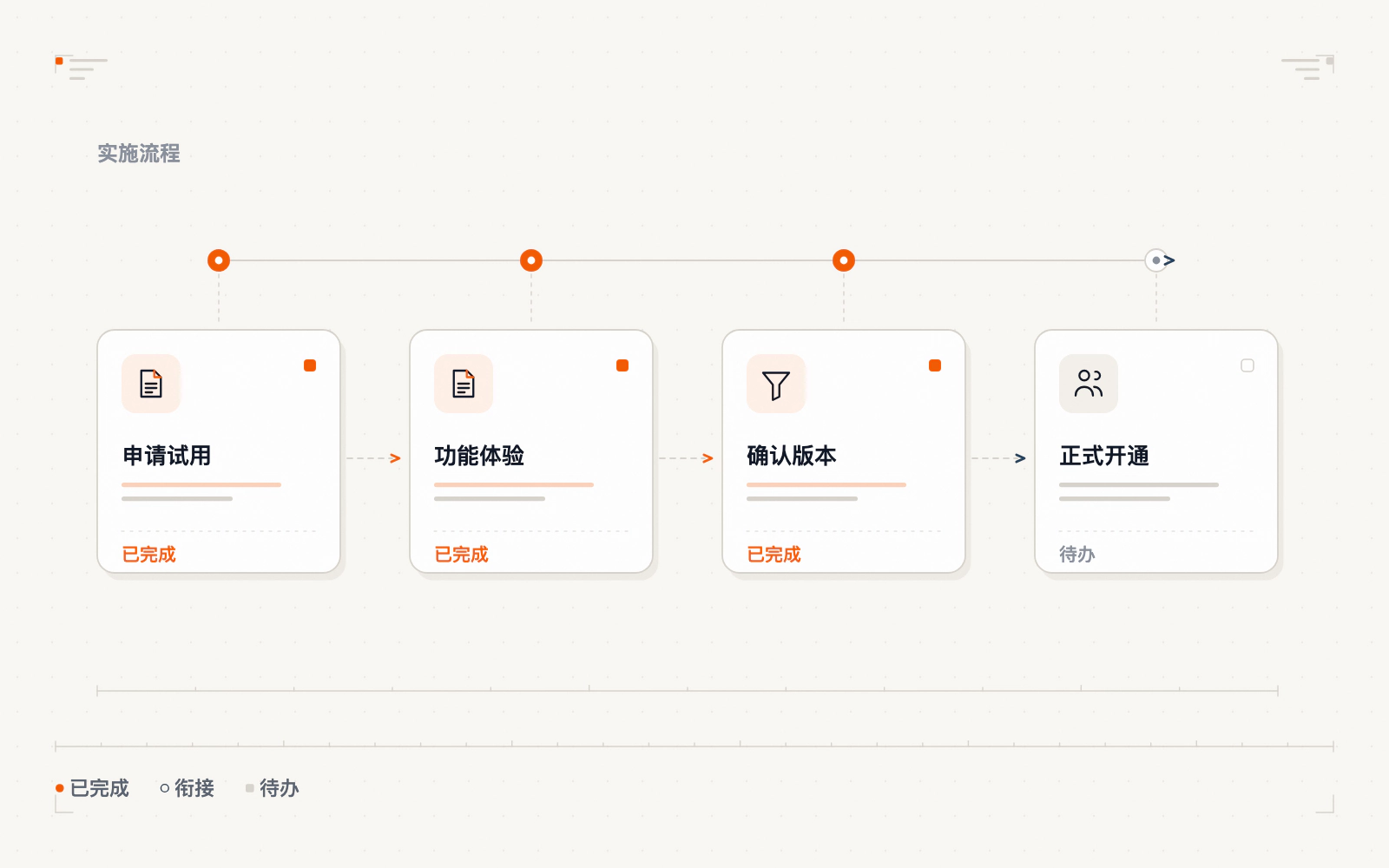The height and width of the screenshot is (868, 1389).
Task: Click 已完成 status on 确认版本 card
Action: [x=774, y=555]
